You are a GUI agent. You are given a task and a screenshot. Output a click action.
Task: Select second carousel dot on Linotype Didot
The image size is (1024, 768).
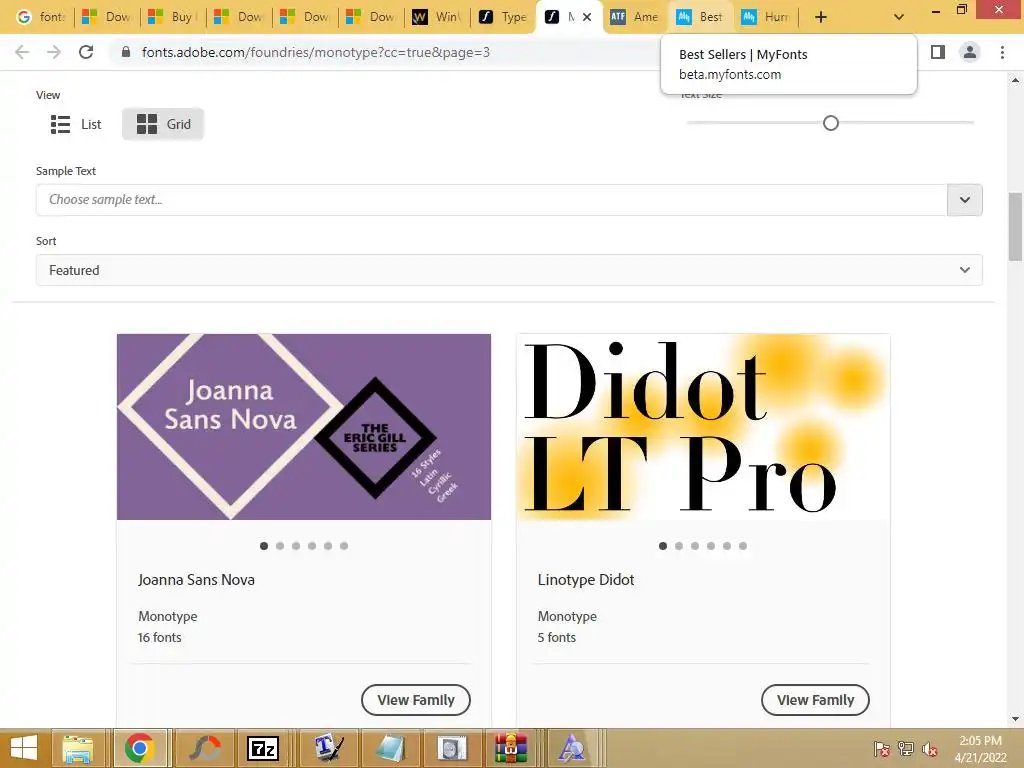click(679, 546)
